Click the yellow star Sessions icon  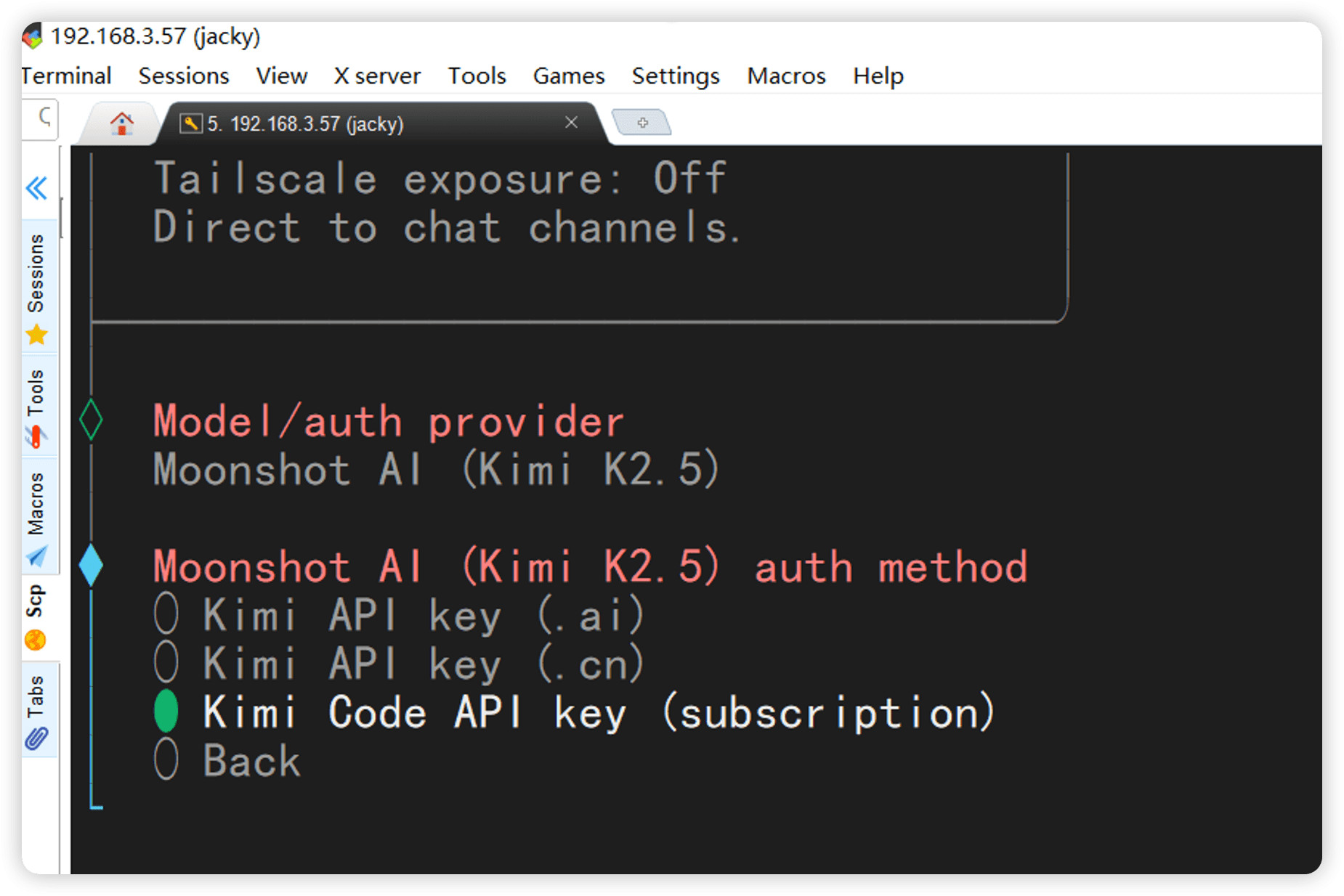tap(36, 335)
